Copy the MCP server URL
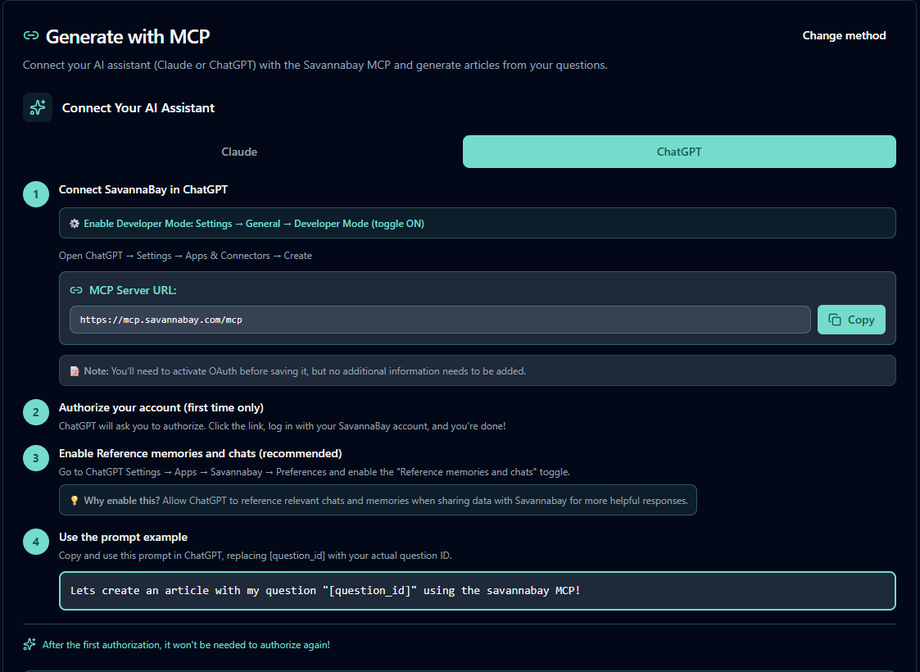This screenshot has width=920, height=672. coord(851,320)
